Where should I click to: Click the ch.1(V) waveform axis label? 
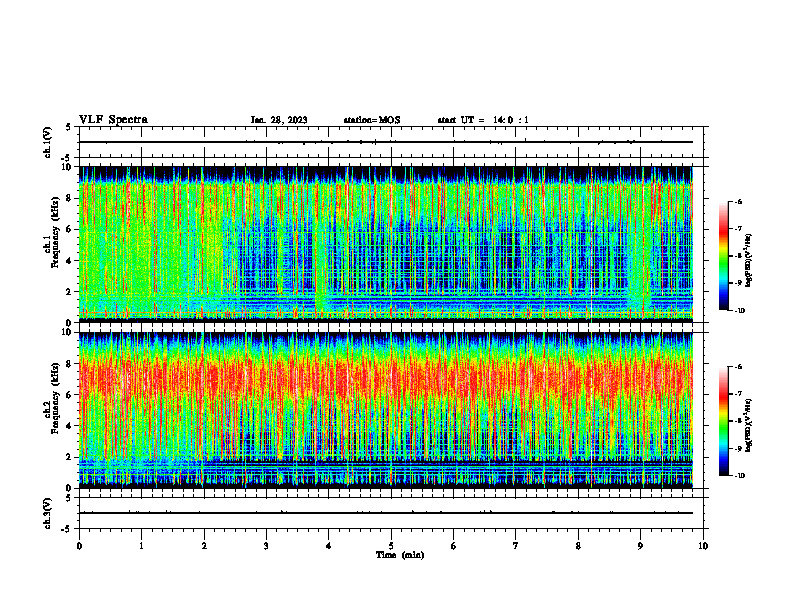[x=47, y=142]
